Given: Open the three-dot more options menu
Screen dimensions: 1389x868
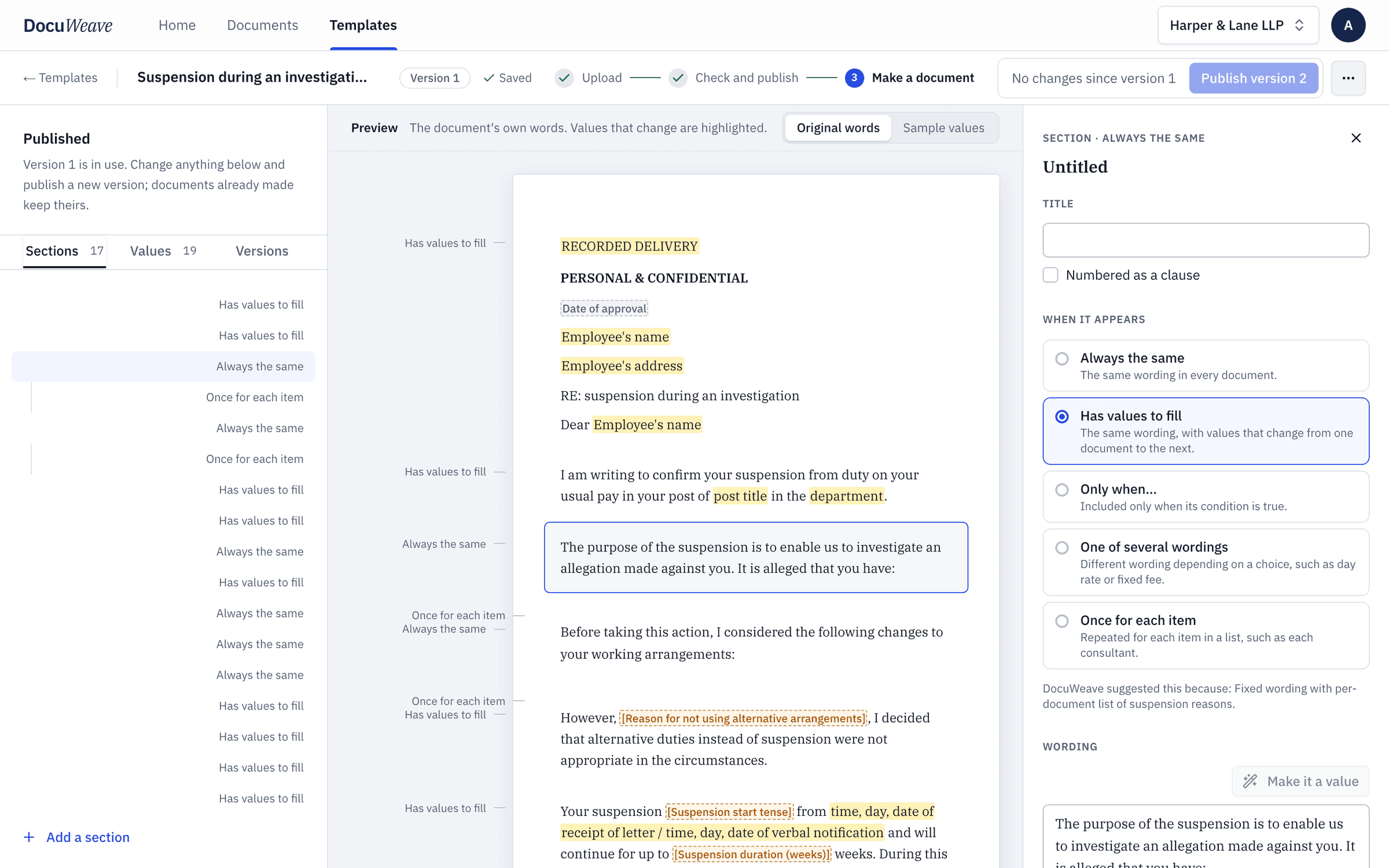Looking at the screenshot, I should tap(1348, 78).
